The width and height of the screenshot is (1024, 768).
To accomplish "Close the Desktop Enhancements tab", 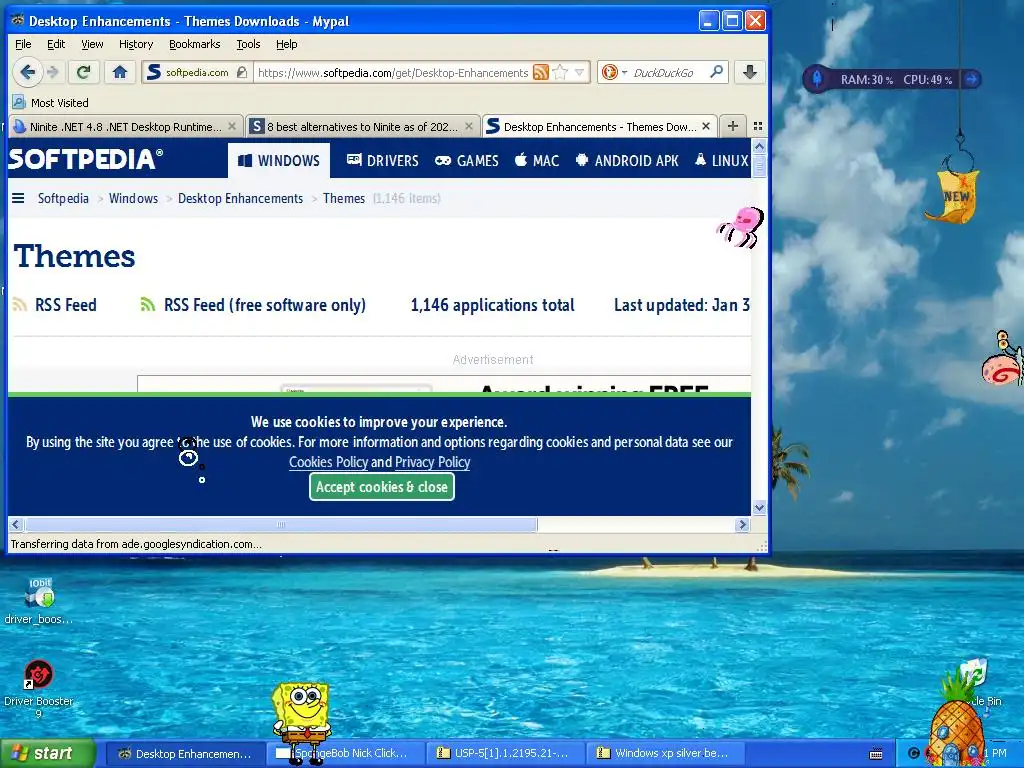I will (x=705, y=127).
